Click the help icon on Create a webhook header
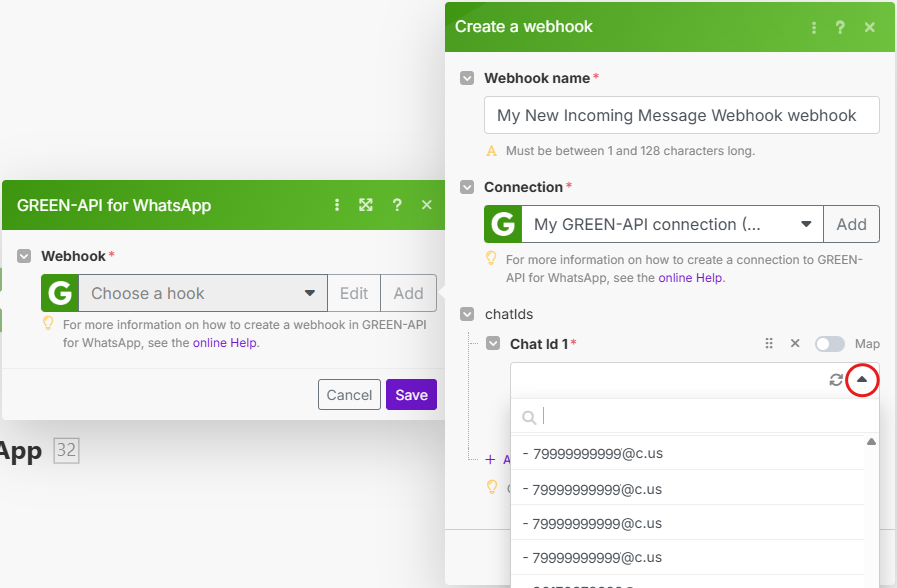Image resolution: width=897 pixels, height=588 pixels. click(x=840, y=27)
